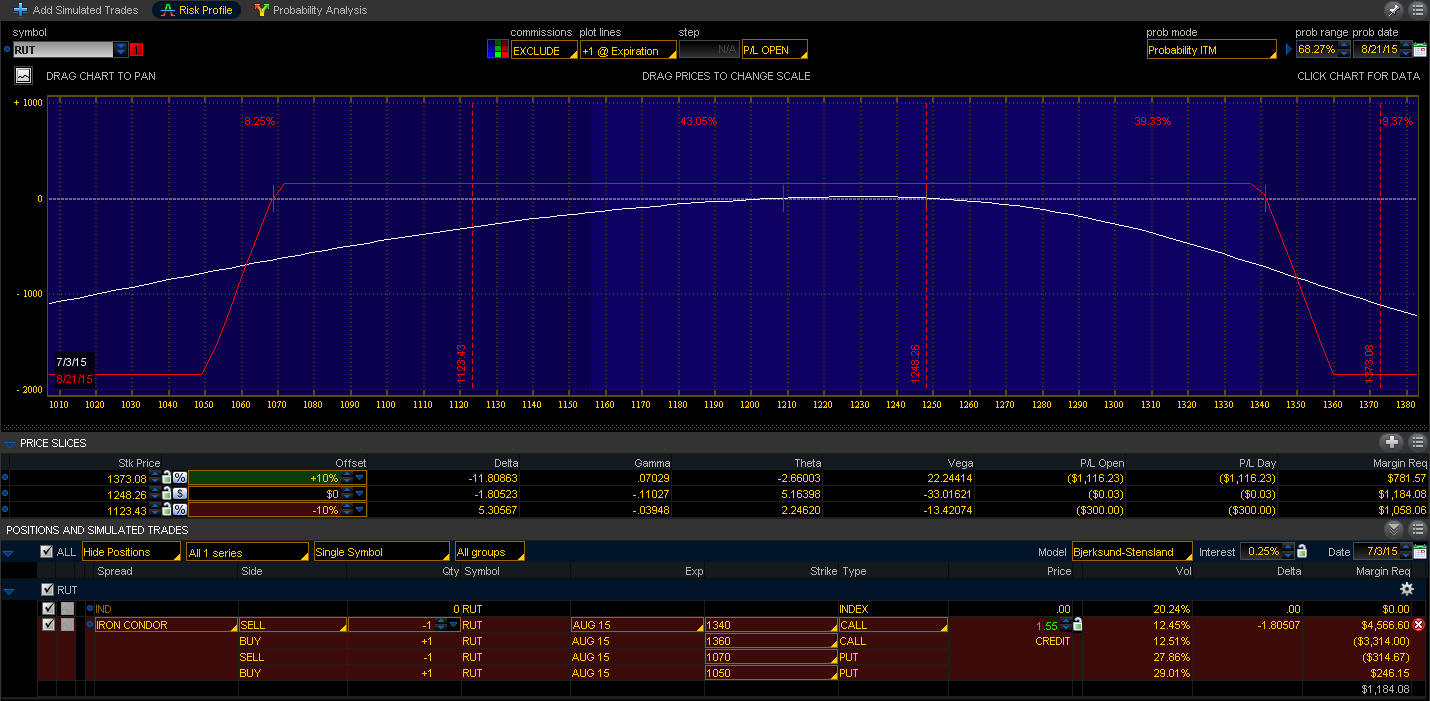The image size is (1430, 701).
Task: Open the Probability ITM mode dropdown
Action: tap(1210, 48)
